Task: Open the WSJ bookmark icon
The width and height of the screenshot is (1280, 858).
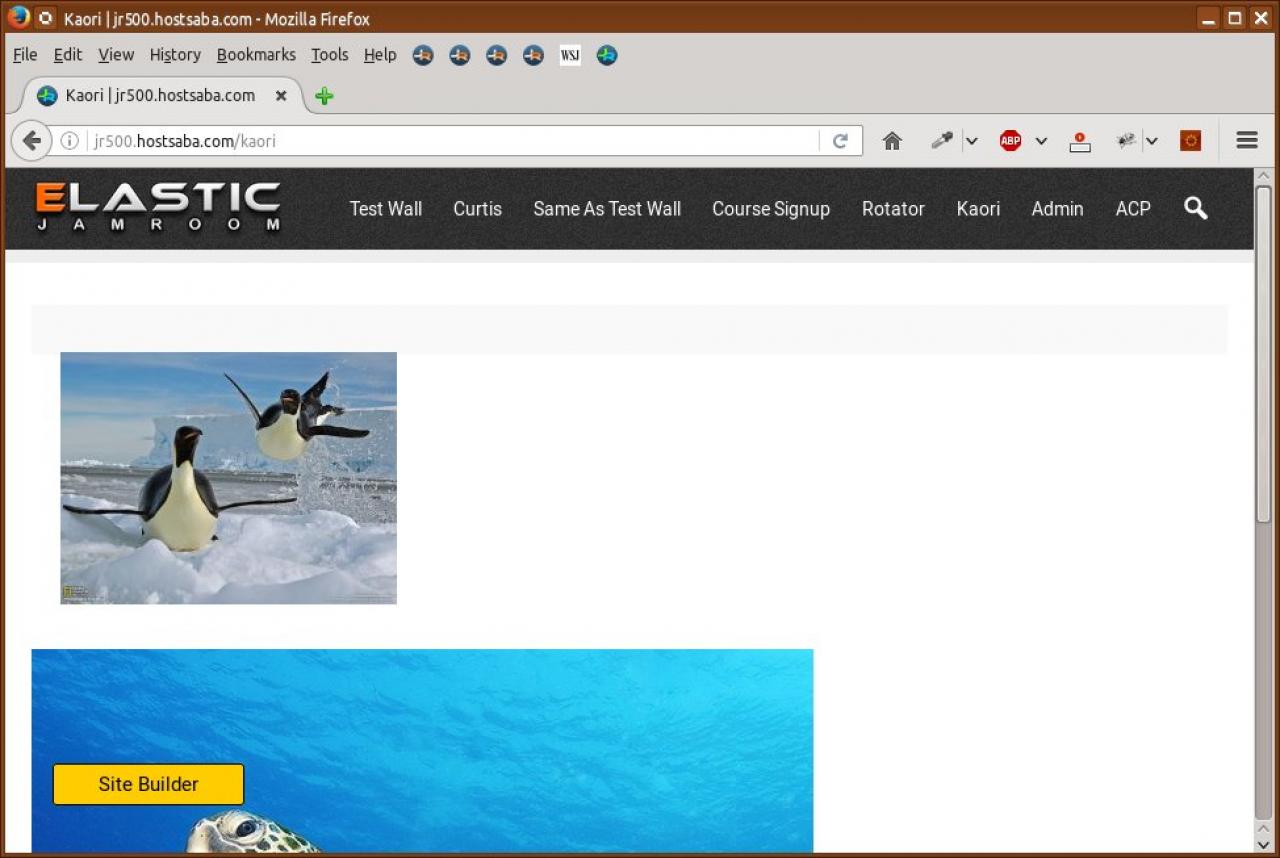Action: (x=570, y=56)
